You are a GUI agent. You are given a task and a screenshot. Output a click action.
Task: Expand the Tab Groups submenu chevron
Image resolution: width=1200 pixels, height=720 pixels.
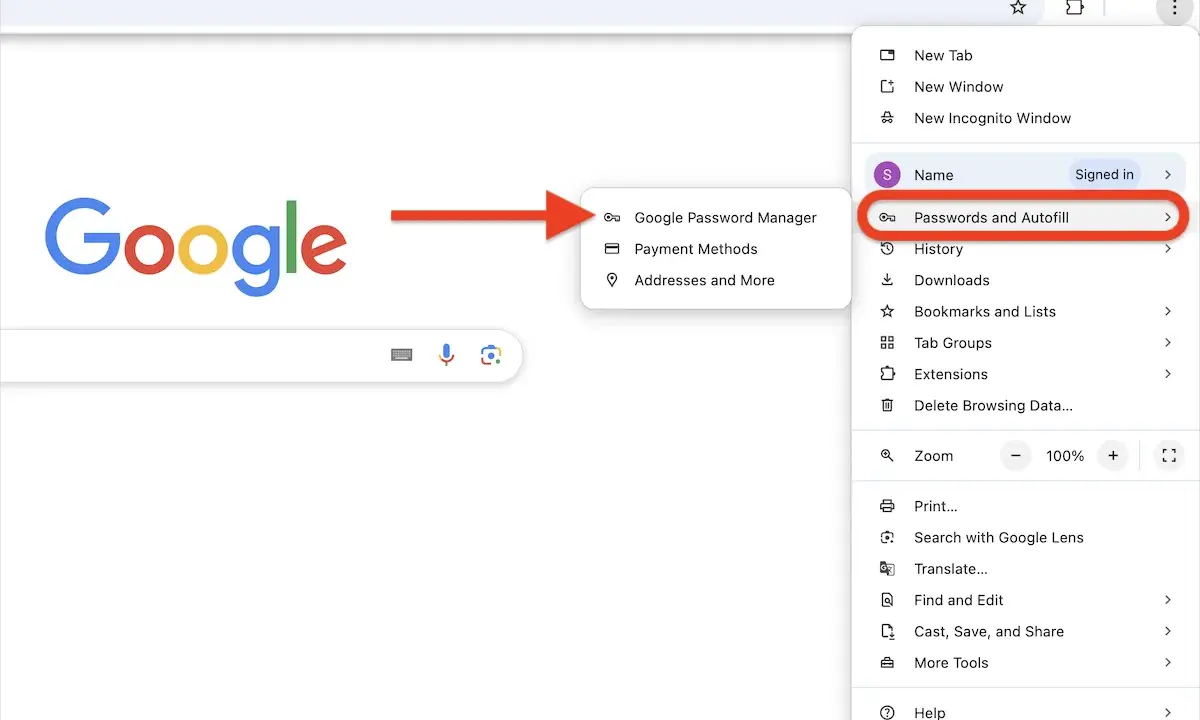tap(1167, 343)
